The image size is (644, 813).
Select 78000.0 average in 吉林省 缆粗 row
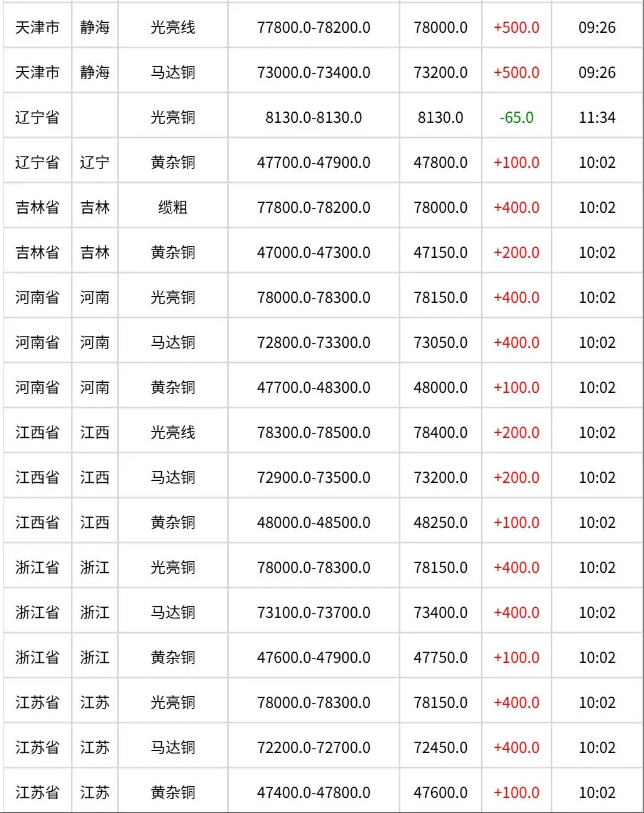tap(440, 207)
